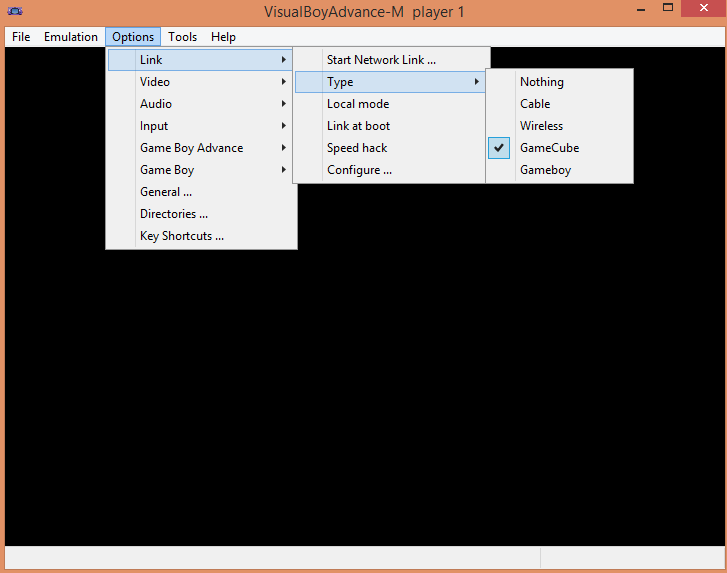Expand the Link submenu
This screenshot has height=573, width=727.
click(200, 60)
